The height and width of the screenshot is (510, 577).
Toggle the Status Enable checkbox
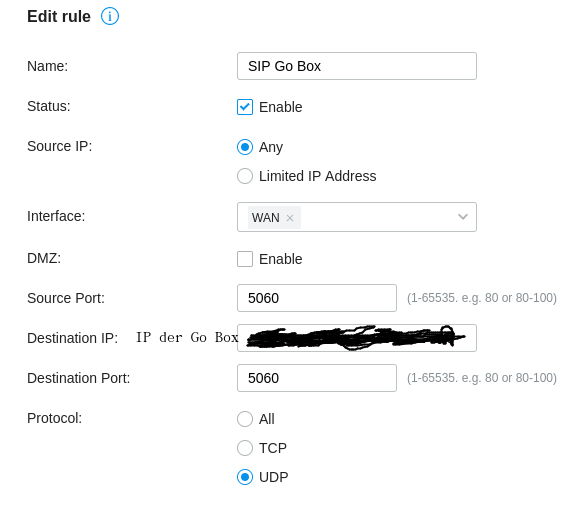click(245, 107)
